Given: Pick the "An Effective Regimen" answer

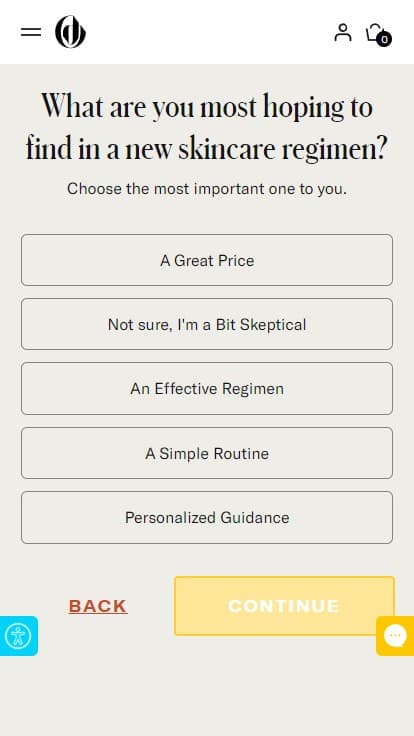Looking at the screenshot, I should 207,389.
